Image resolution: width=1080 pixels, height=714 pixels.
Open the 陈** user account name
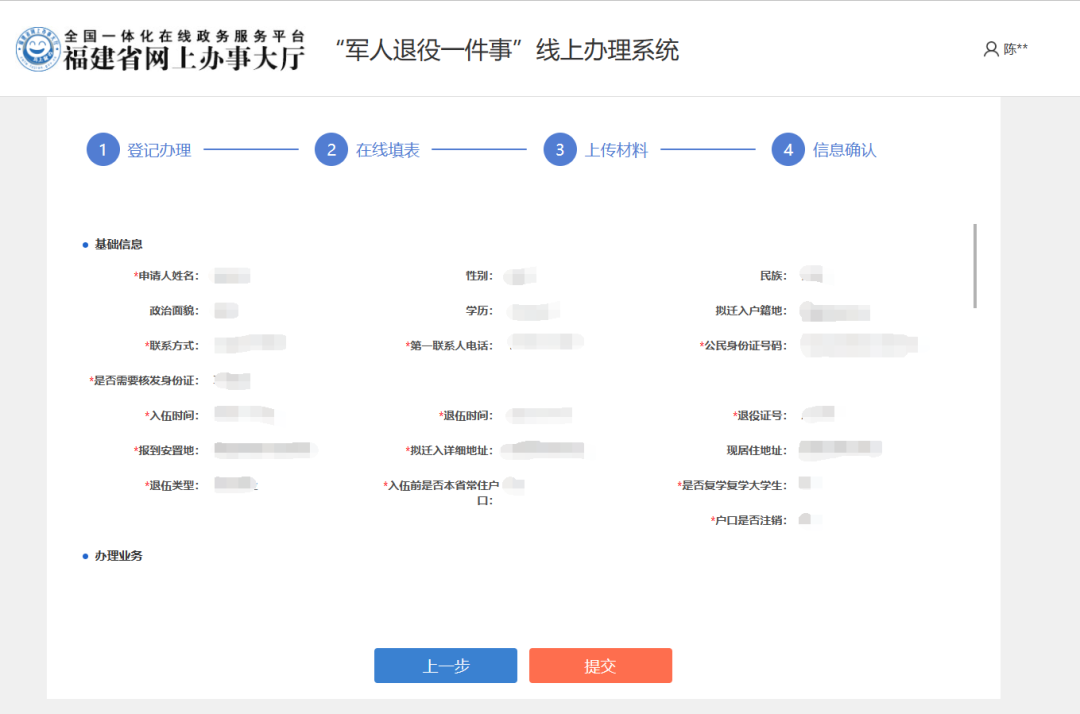coord(1016,49)
